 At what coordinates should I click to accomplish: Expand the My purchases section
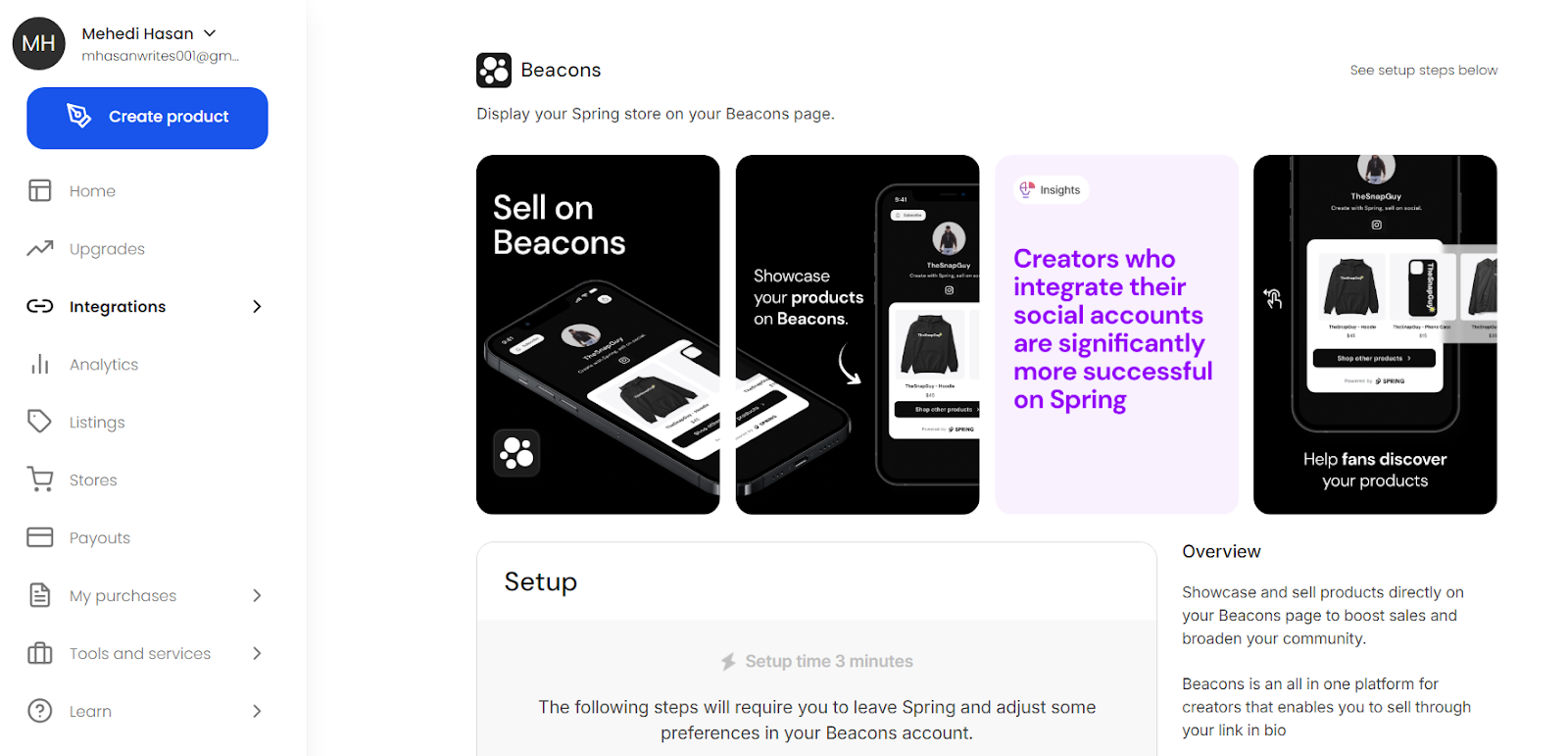[x=256, y=595]
